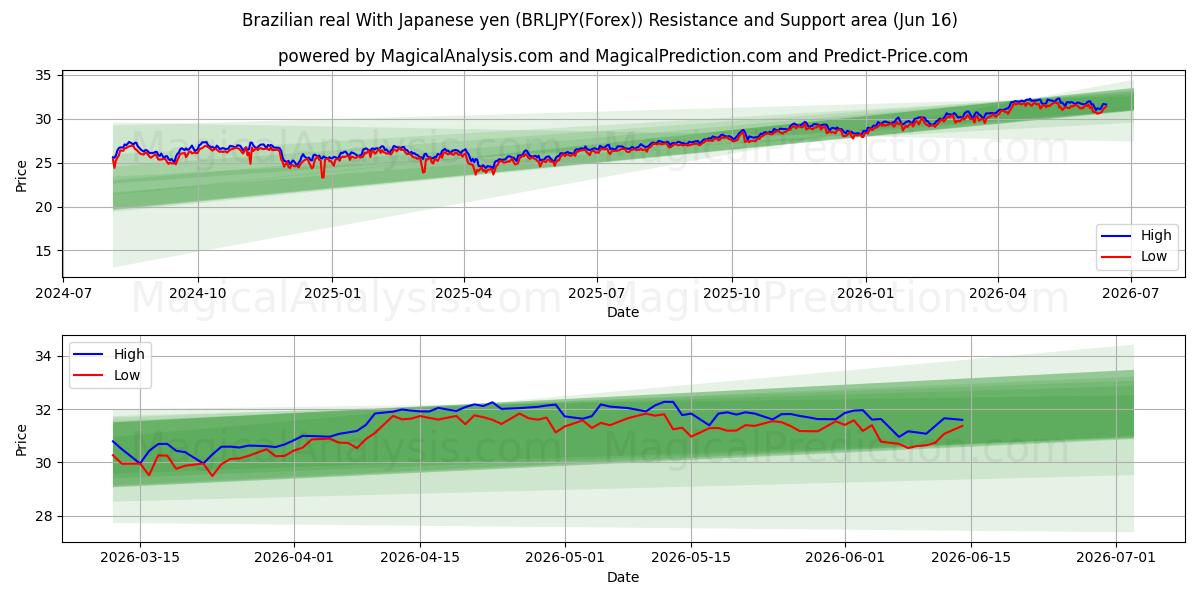Click the 2026-01 tick label on top chart

click(x=865, y=293)
